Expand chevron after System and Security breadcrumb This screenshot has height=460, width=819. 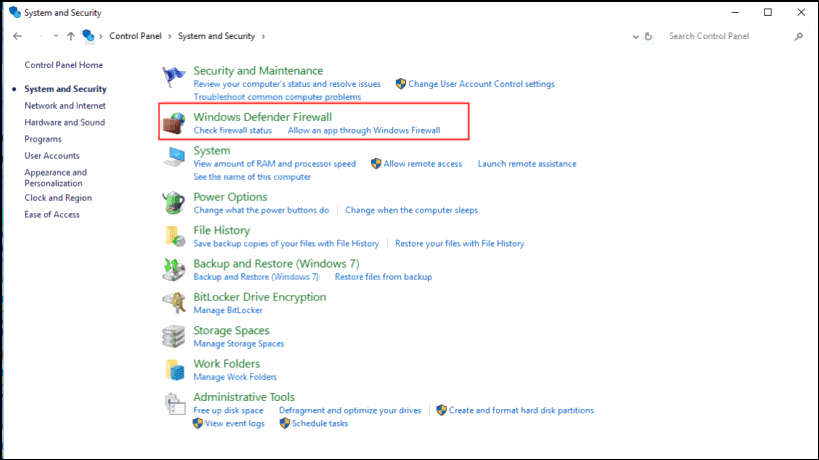tap(263, 36)
